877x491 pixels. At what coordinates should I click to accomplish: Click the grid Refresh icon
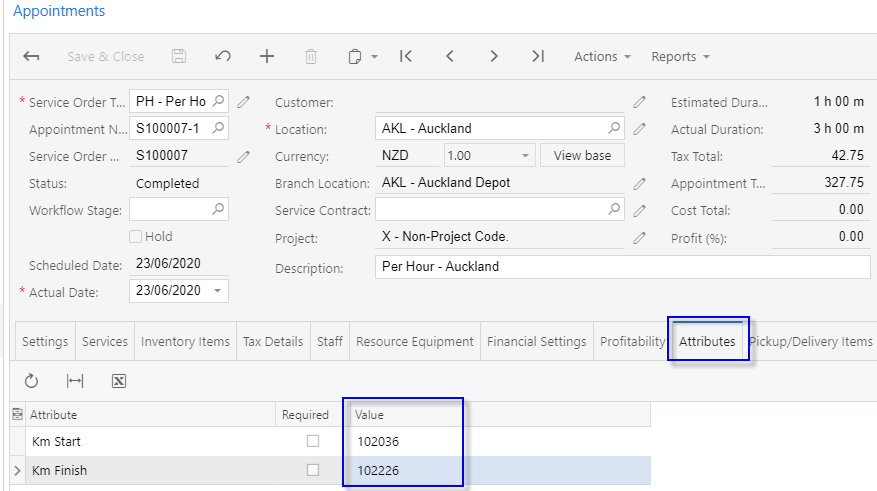click(31, 381)
